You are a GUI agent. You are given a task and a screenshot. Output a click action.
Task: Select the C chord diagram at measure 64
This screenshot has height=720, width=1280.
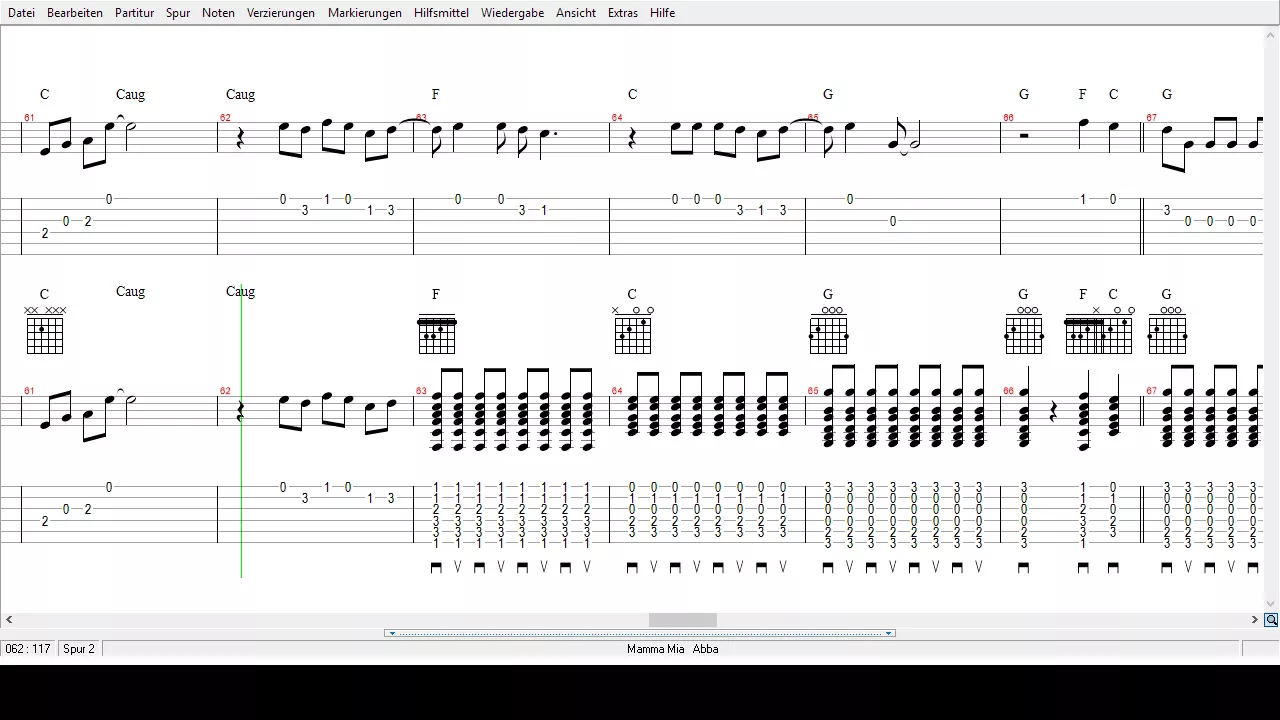[x=633, y=331]
